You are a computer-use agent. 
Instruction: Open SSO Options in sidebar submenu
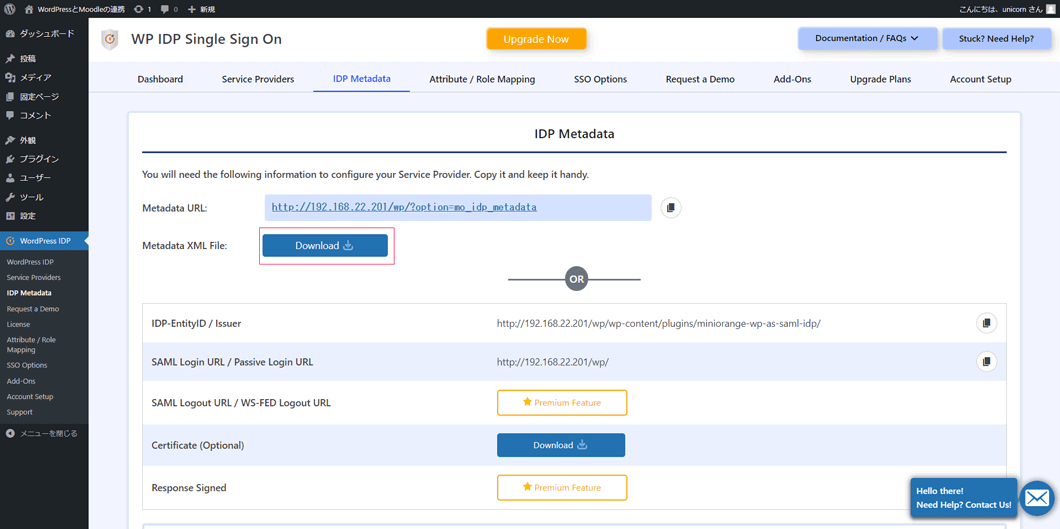tap(27, 366)
